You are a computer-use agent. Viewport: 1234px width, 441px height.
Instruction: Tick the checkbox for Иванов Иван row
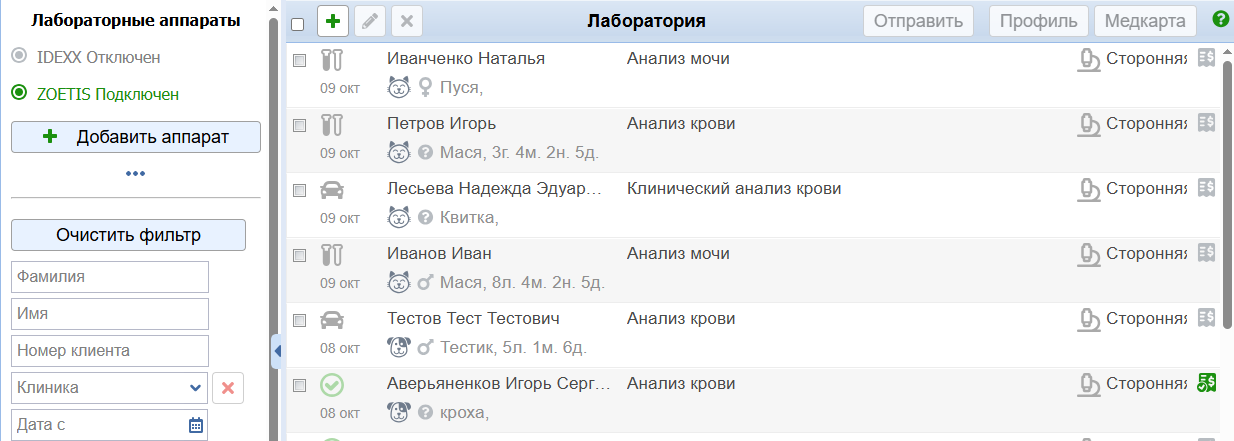pyautogui.click(x=299, y=255)
